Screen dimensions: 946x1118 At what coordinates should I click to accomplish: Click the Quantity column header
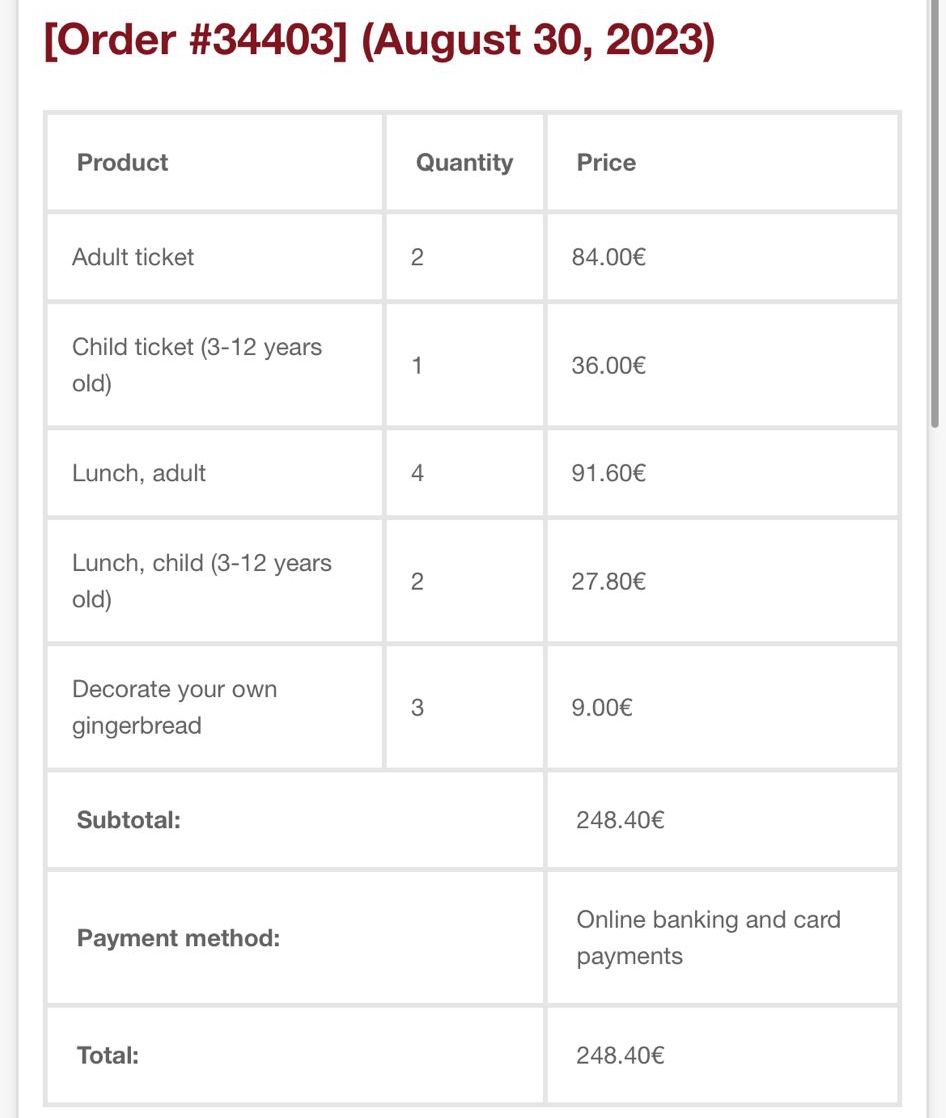click(464, 162)
